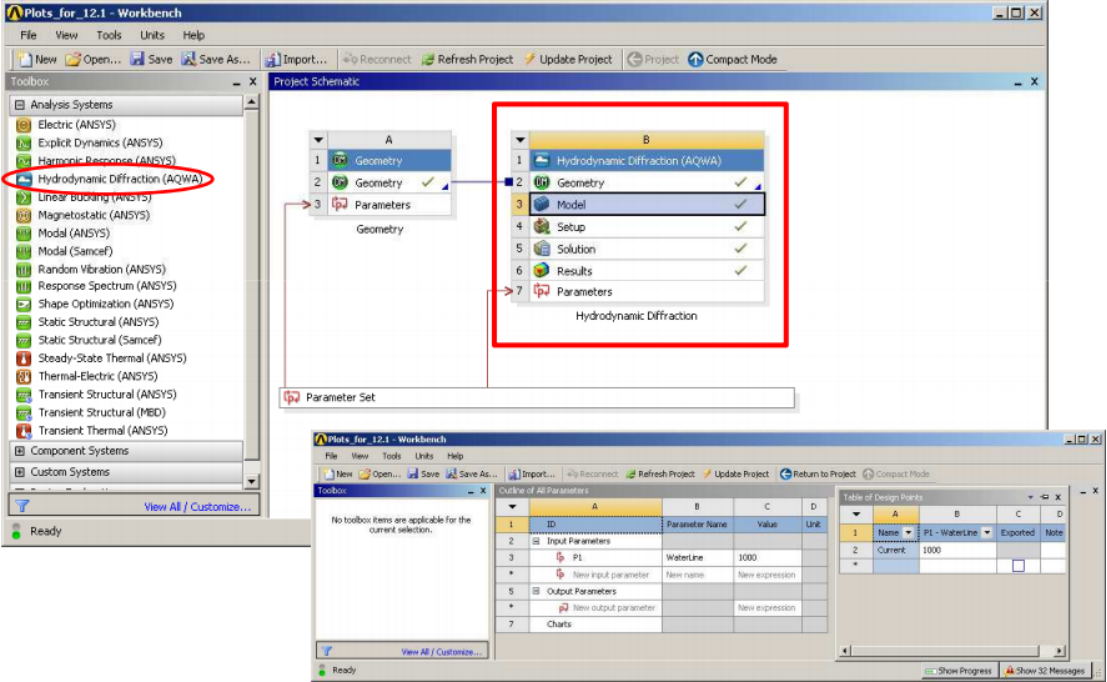This screenshot has height=682, width=1107.
Task: Select Transient Structural (MBD) in Toolbox
Action: (x=102, y=412)
